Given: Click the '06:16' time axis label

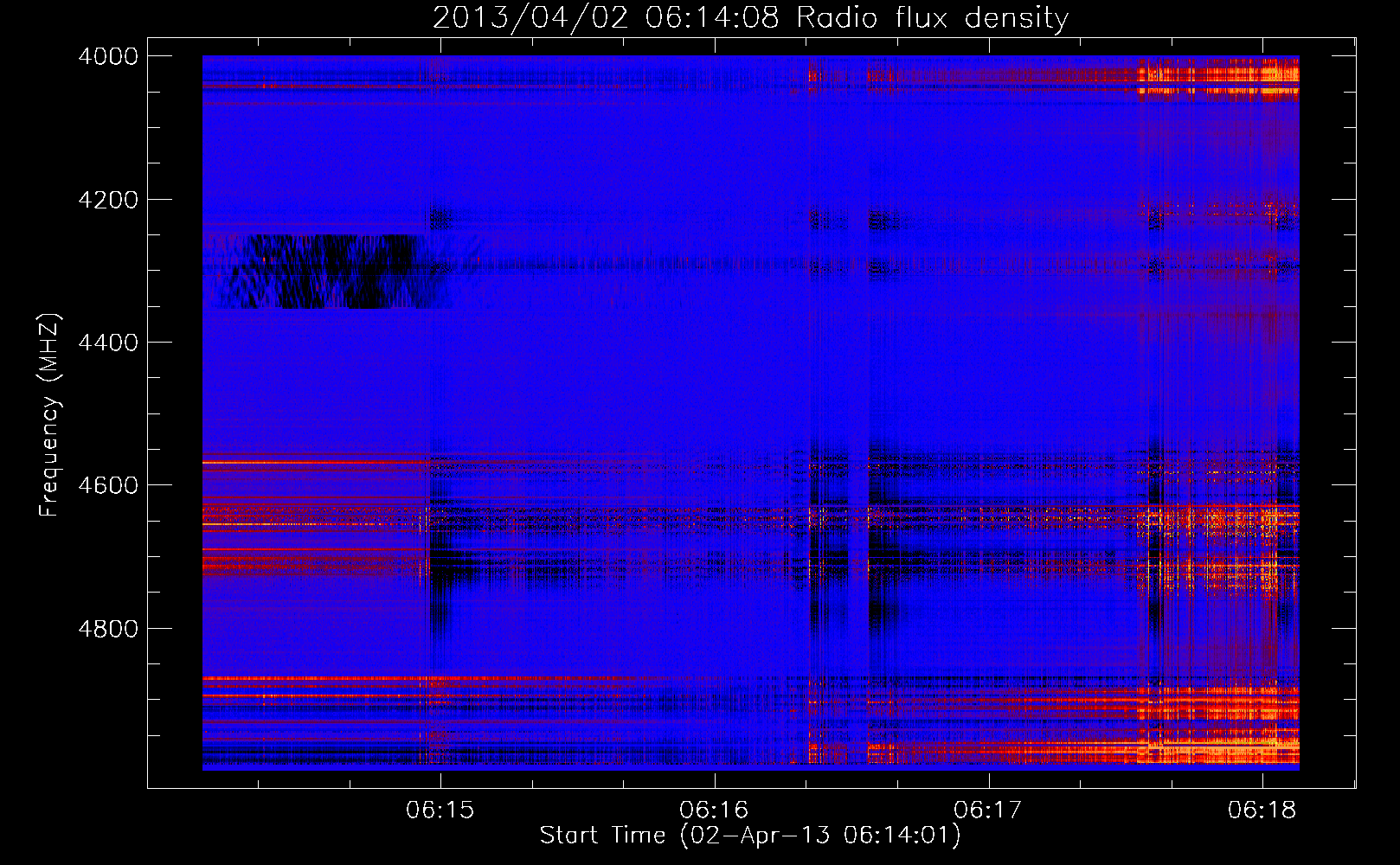Looking at the screenshot, I should click(714, 811).
